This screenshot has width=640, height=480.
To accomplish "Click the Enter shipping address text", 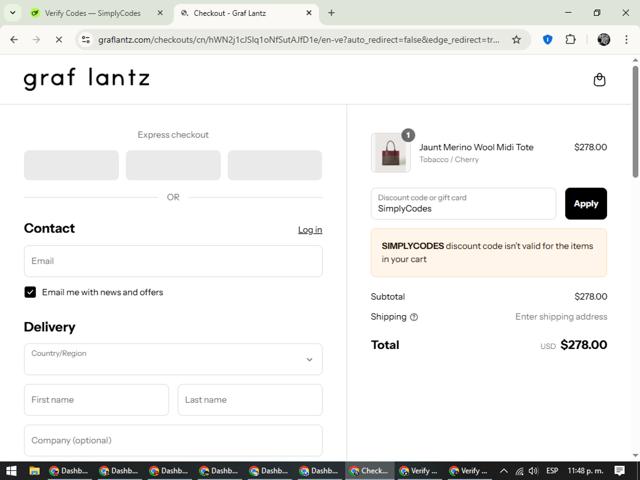I will (561, 317).
